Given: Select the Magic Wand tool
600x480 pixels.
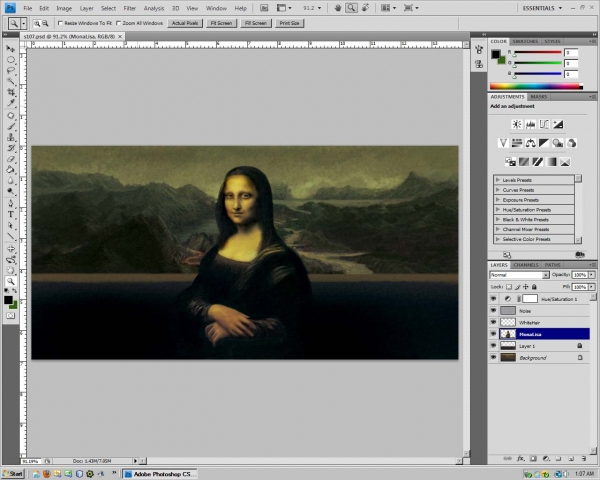Looking at the screenshot, I should pyautogui.click(x=10, y=82).
